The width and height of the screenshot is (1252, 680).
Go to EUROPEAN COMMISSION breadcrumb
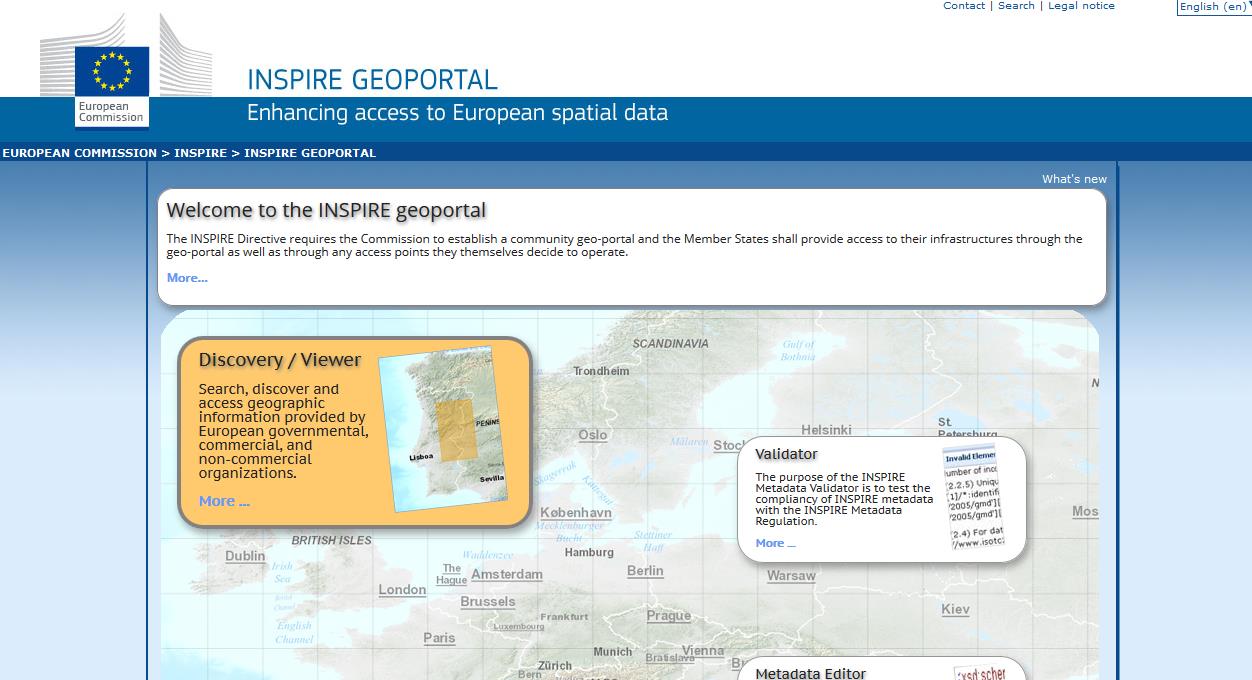coord(79,153)
